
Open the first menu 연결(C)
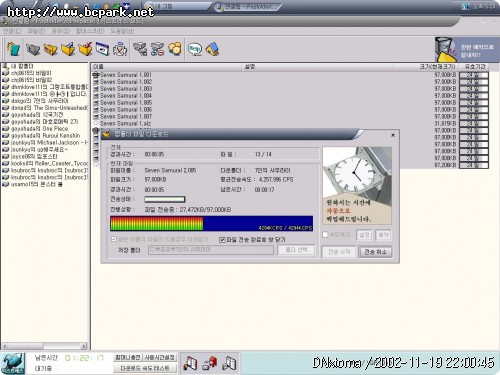click(x=12, y=31)
